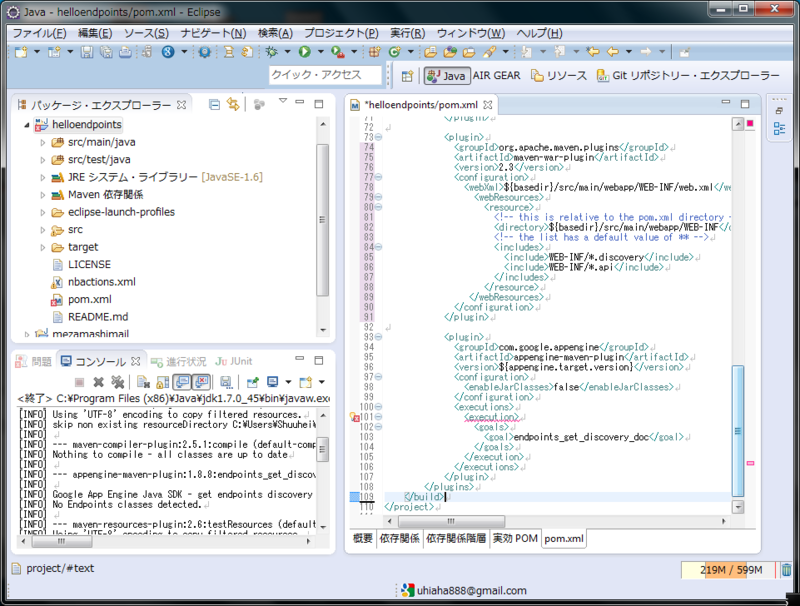The width and height of the screenshot is (800, 606).
Task: Click the クイック・アクセス search field
Action: point(325,75)
